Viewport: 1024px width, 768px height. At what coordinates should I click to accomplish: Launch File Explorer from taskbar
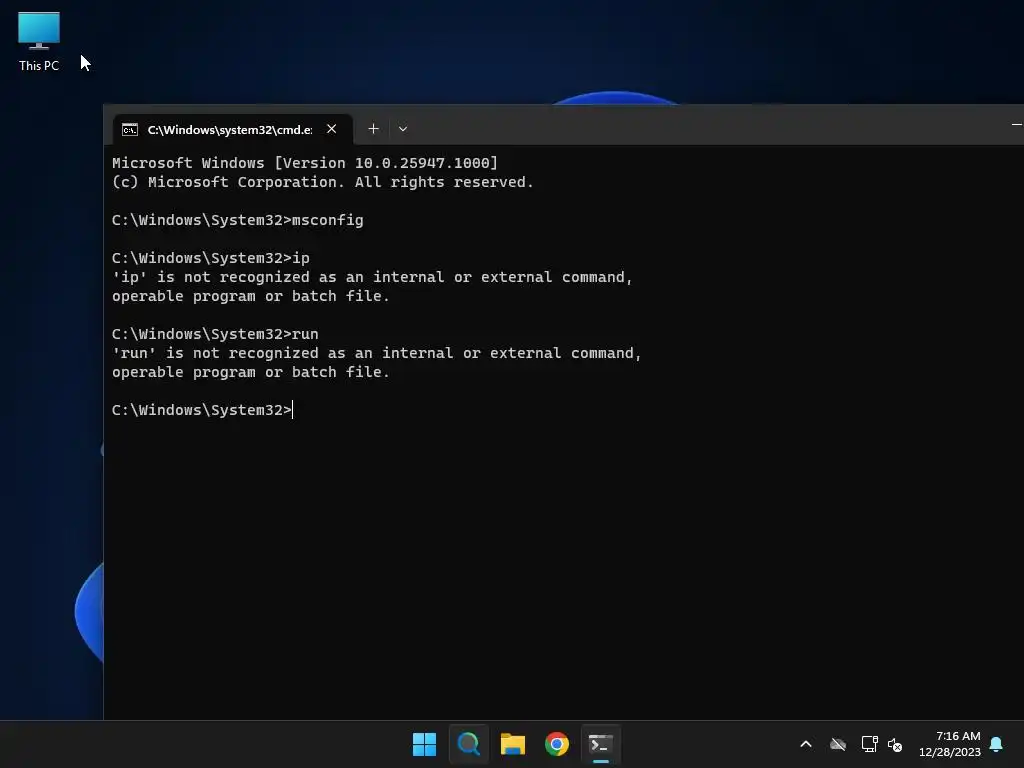513,744
